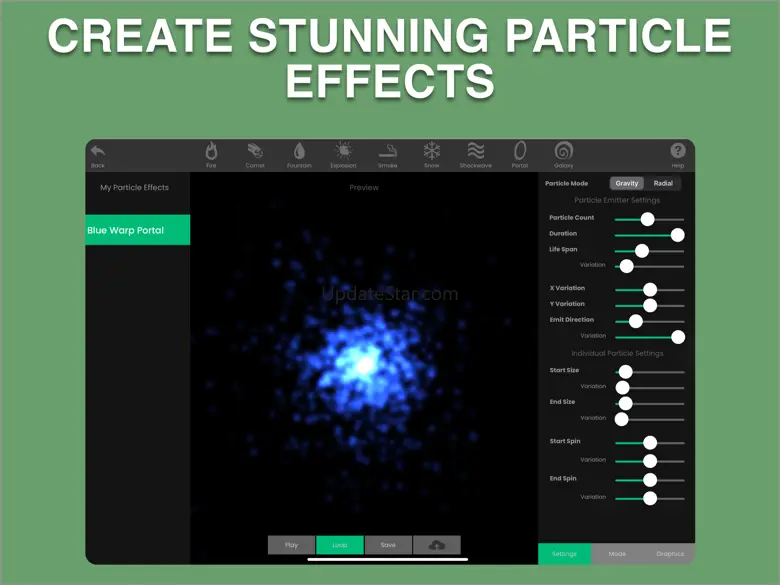Toggle the Loop playback button

[340, 545]
